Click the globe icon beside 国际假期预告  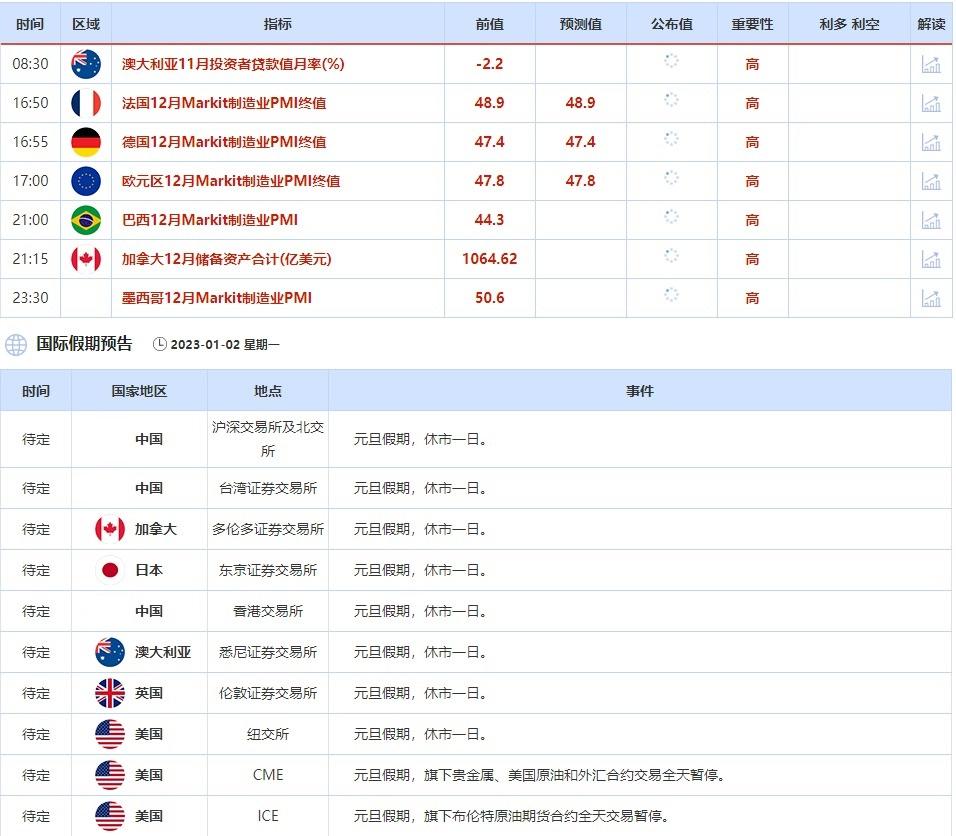[x=16, y=345]
